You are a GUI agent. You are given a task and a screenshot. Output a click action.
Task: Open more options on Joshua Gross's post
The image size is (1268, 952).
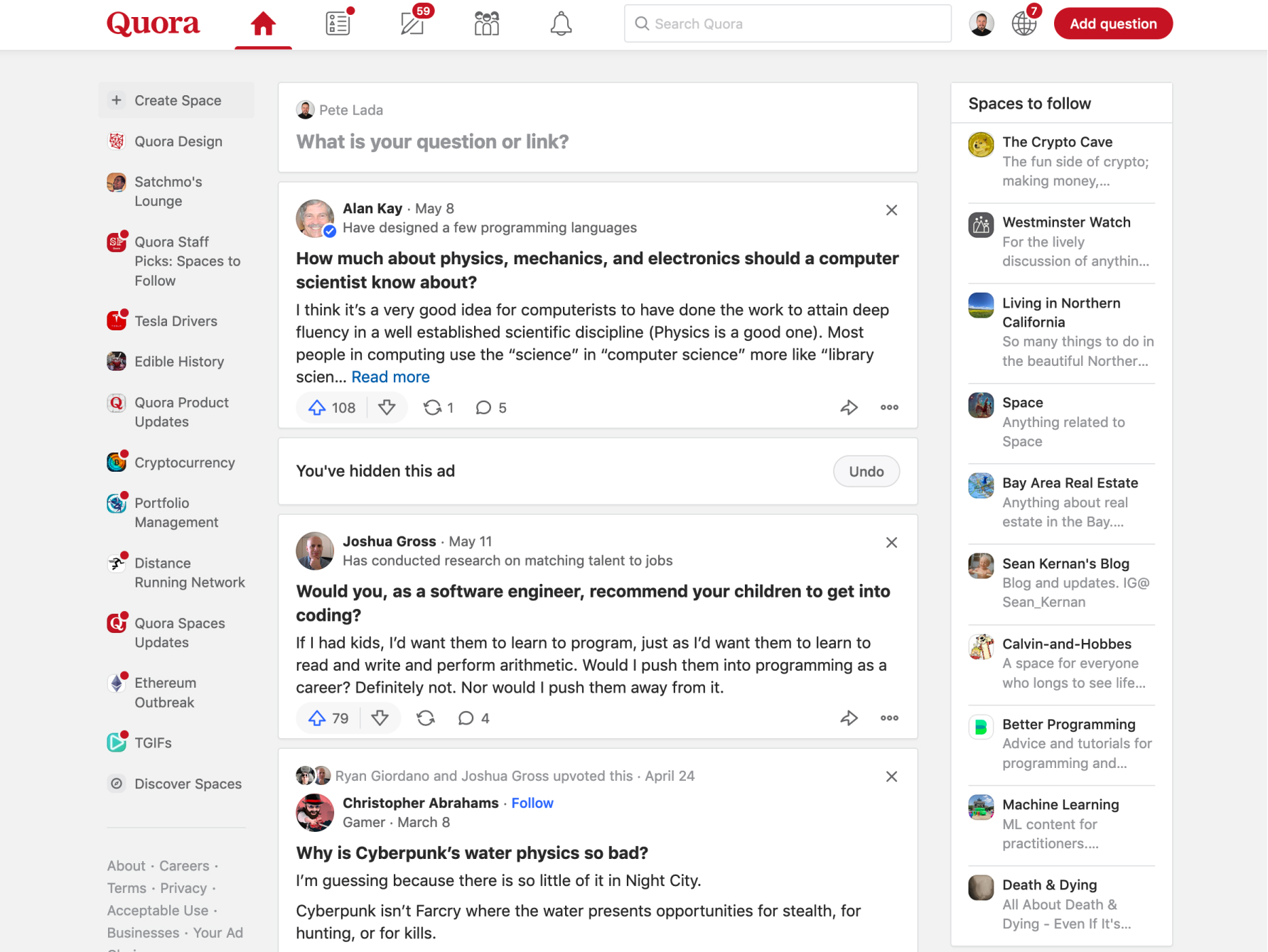click(889, 718)
